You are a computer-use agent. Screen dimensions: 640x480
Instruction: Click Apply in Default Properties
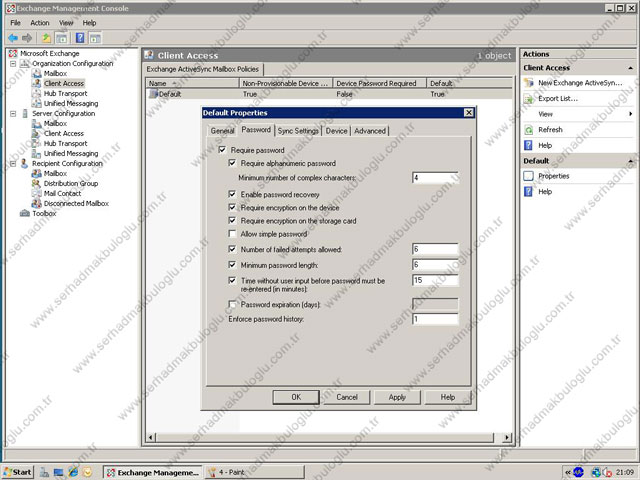click(397, 397)
